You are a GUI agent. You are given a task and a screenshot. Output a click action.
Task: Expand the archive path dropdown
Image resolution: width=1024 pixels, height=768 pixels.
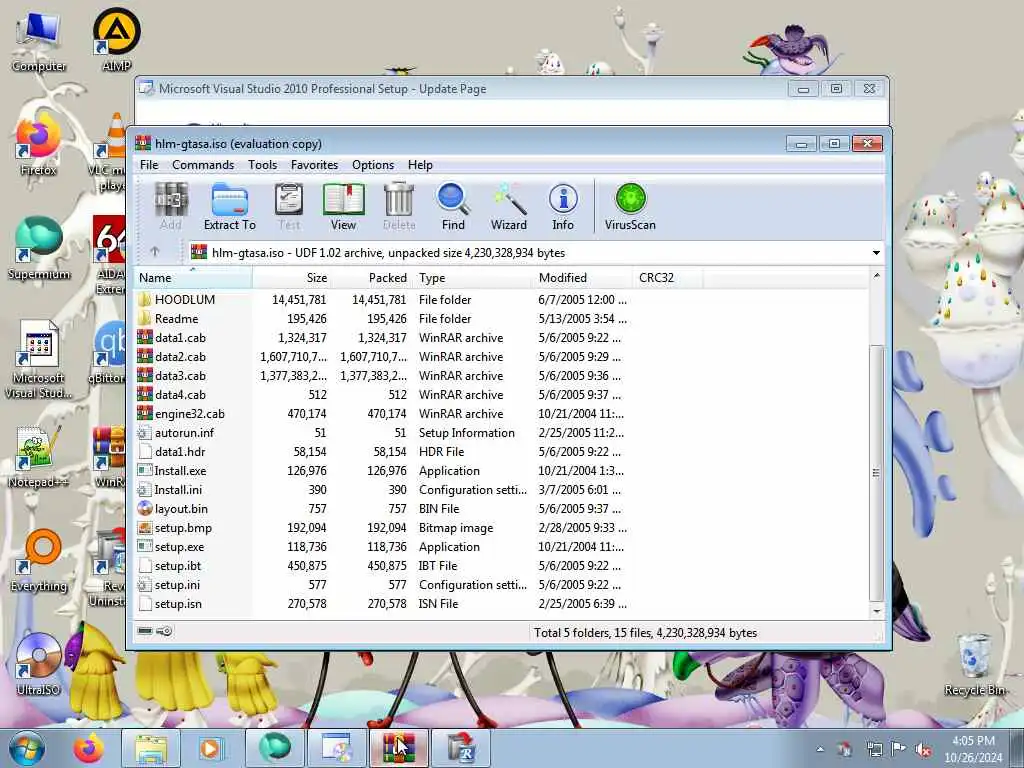(x=876, y=253)
